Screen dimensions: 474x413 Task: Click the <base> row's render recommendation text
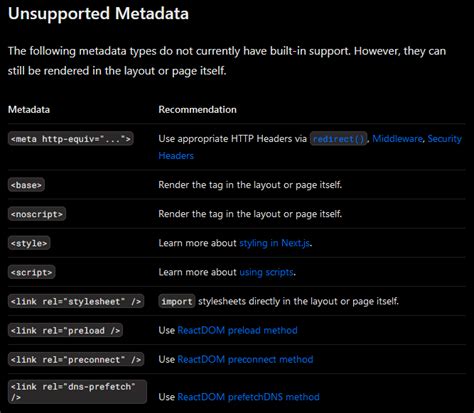coord(250,185)
